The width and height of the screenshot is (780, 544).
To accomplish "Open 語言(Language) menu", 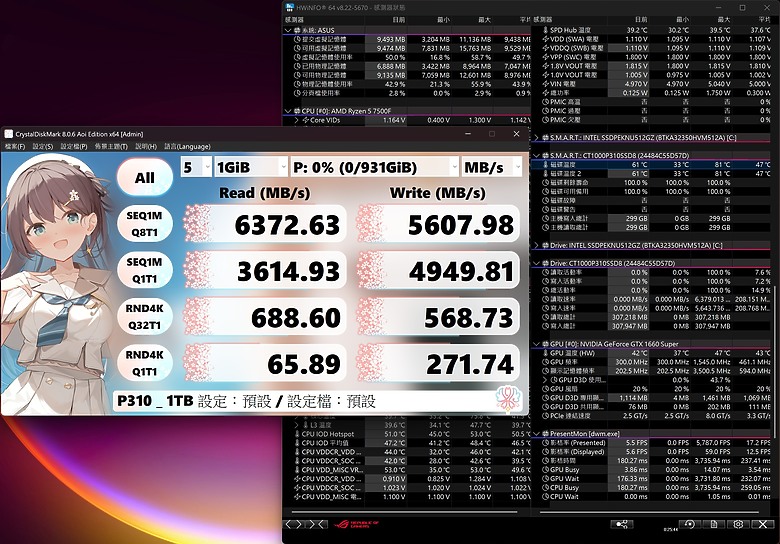I will click(x=187, y=146).
